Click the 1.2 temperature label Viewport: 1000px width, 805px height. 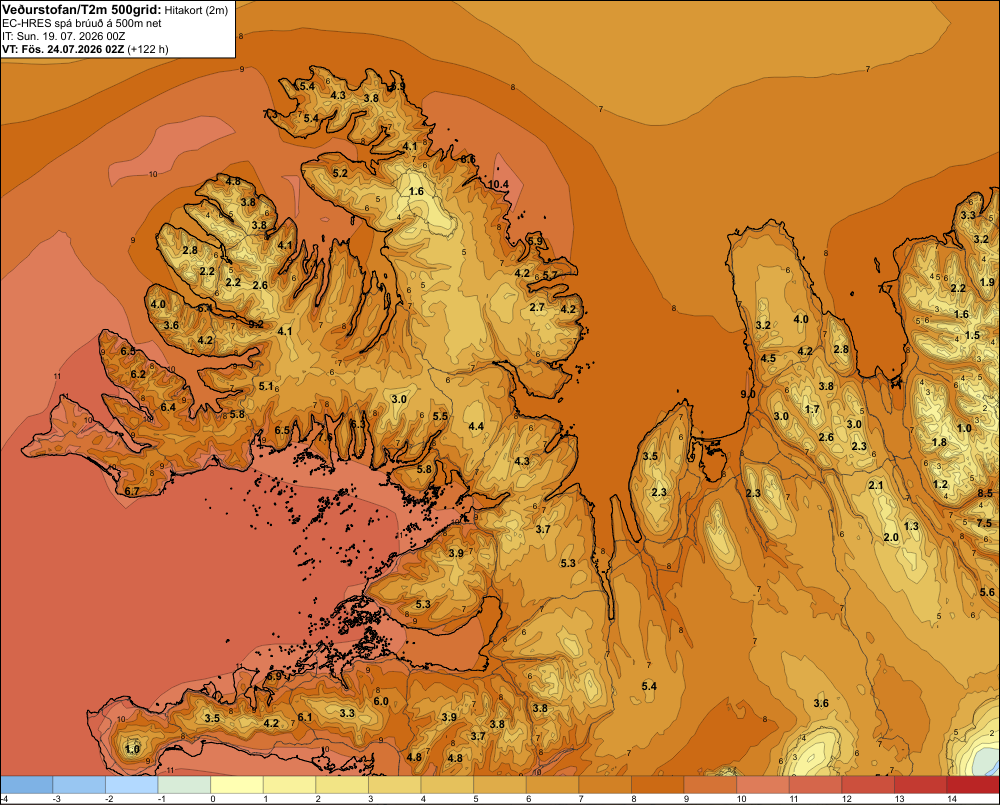941,484
